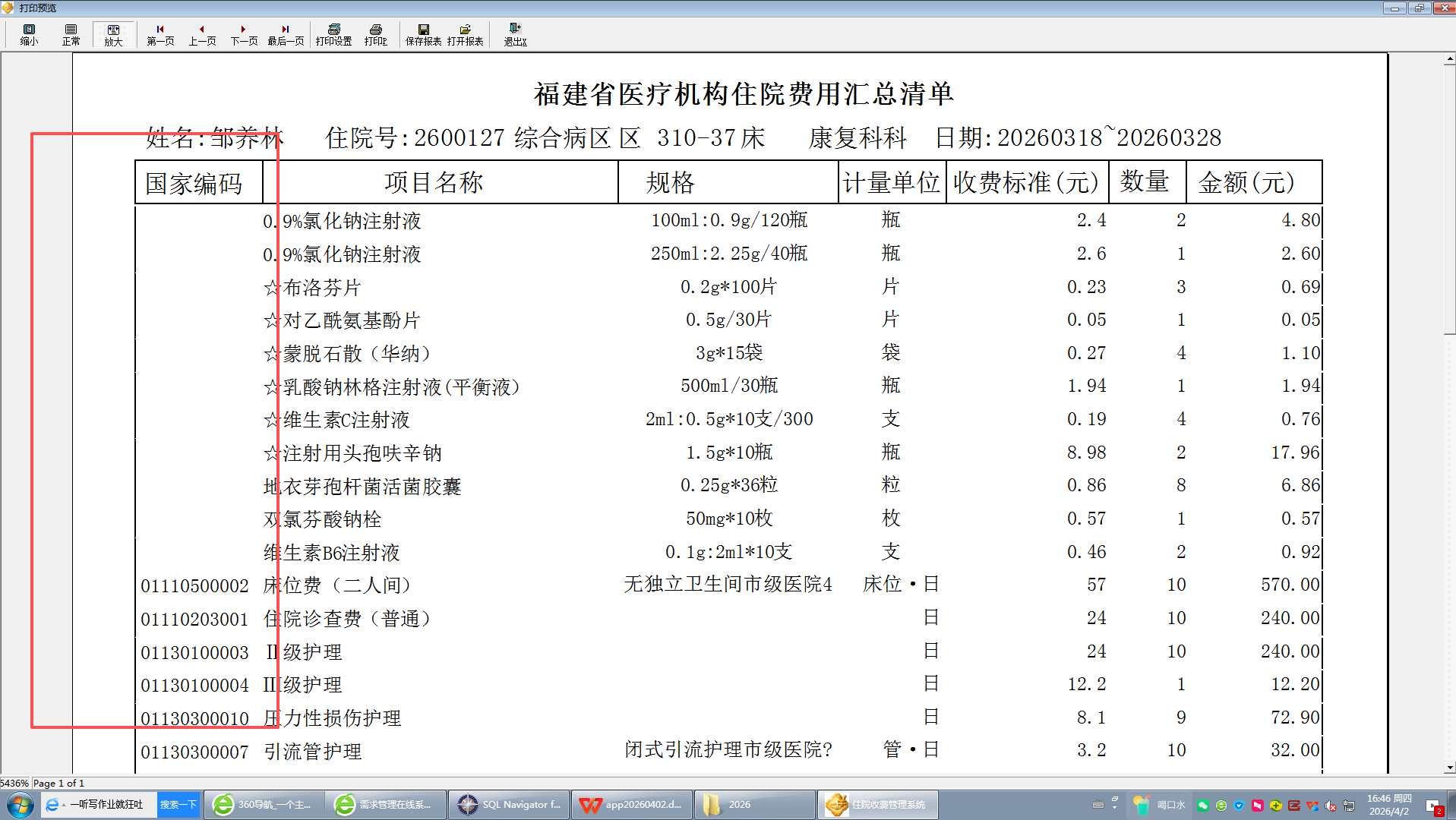Screen dimensions: 1456x820
Task: Click item name ☆蒙脱石散（华纳）
Action: coord(348,354)
